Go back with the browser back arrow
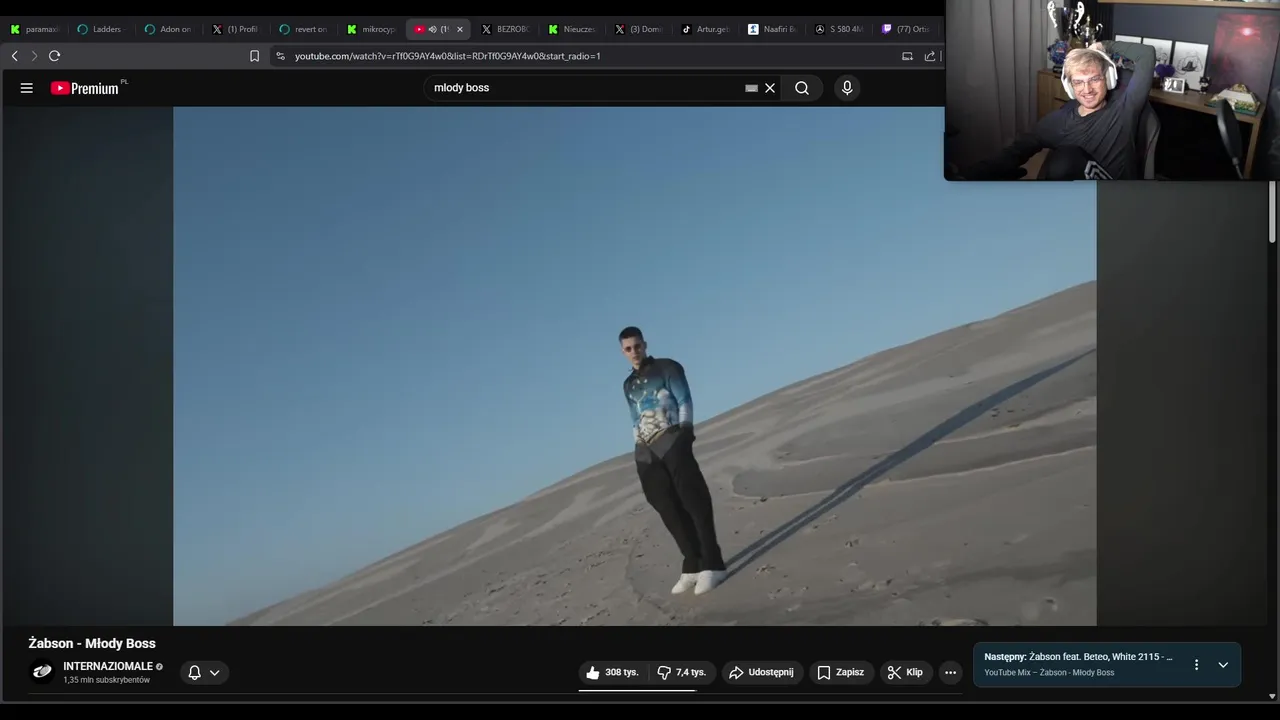The height and width of the screenshot is (720, 1280). point(14,56)
